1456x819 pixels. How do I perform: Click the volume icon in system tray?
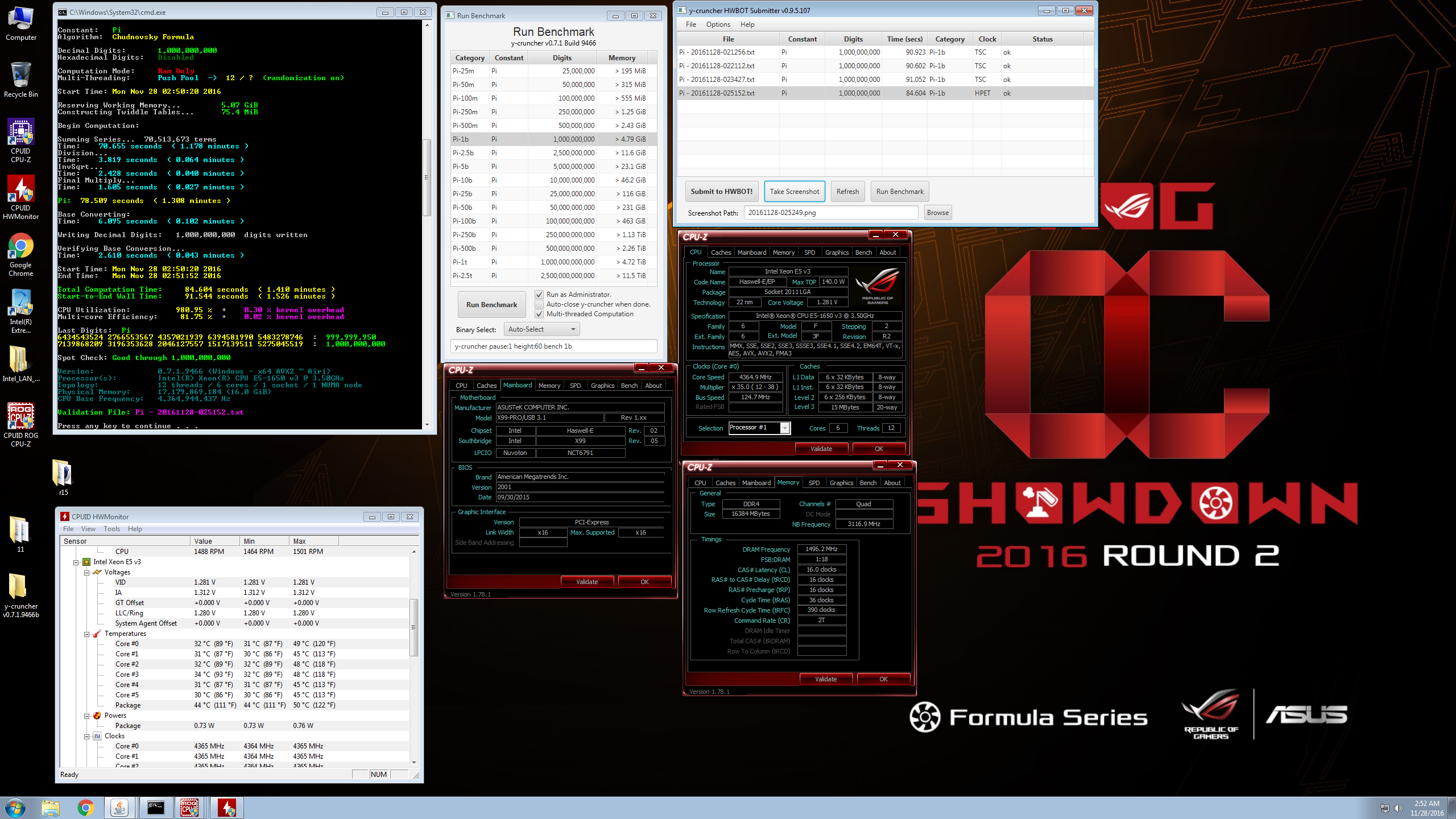[1399, 808]
